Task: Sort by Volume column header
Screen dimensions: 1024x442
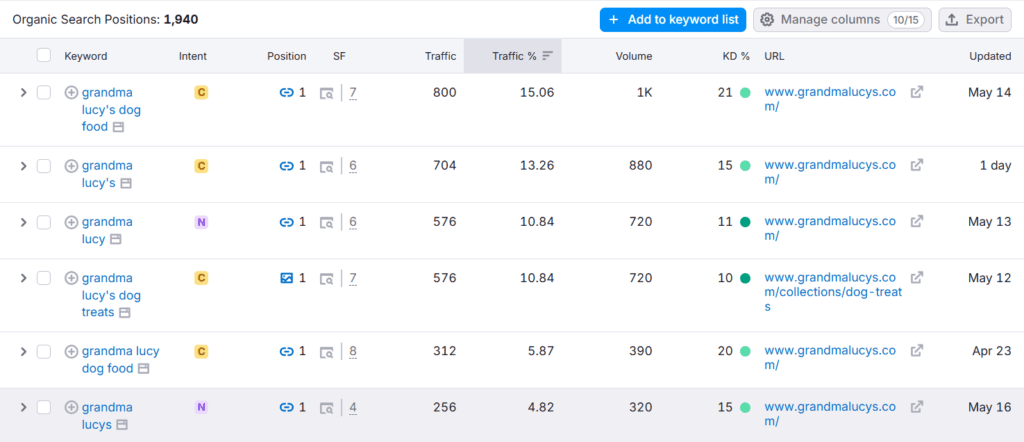Action: (x=634, y=56)
